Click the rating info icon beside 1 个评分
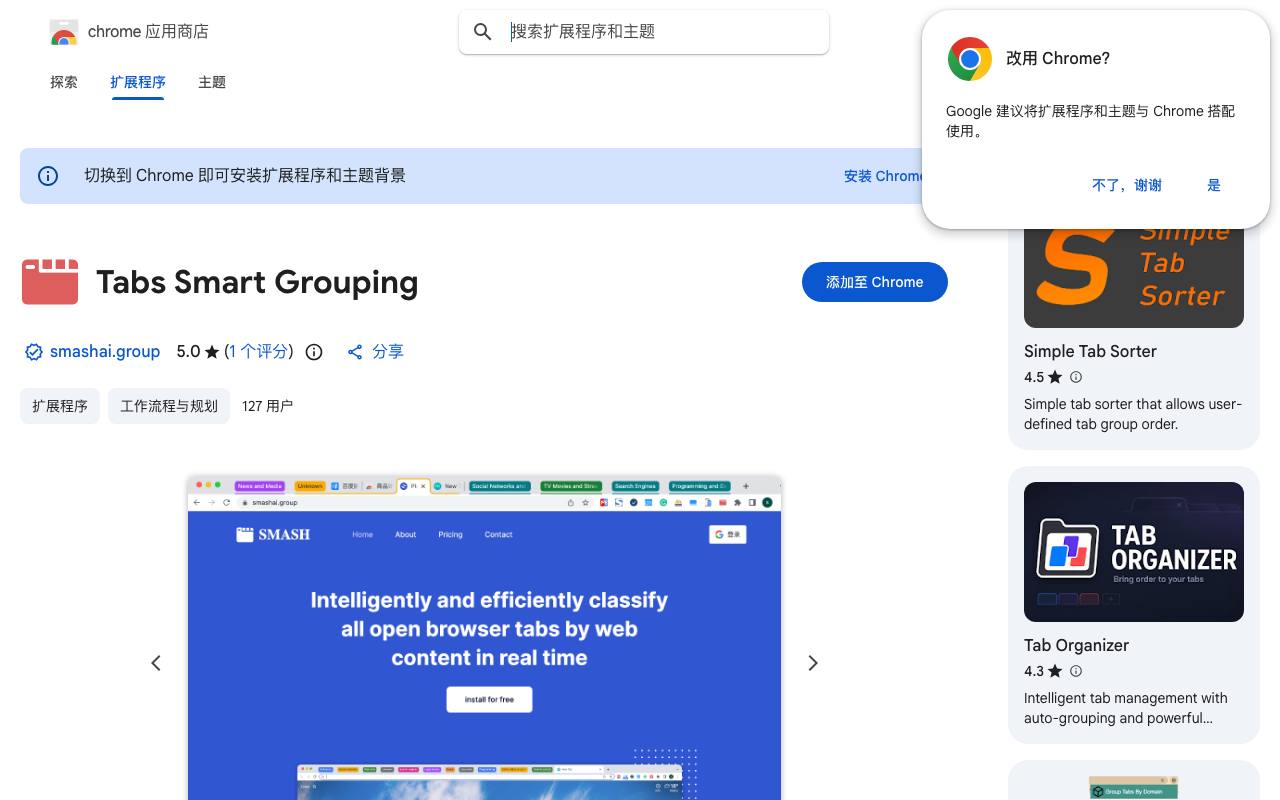Image resolution: width=1280 pixels, height=800 pixels. 314,352
